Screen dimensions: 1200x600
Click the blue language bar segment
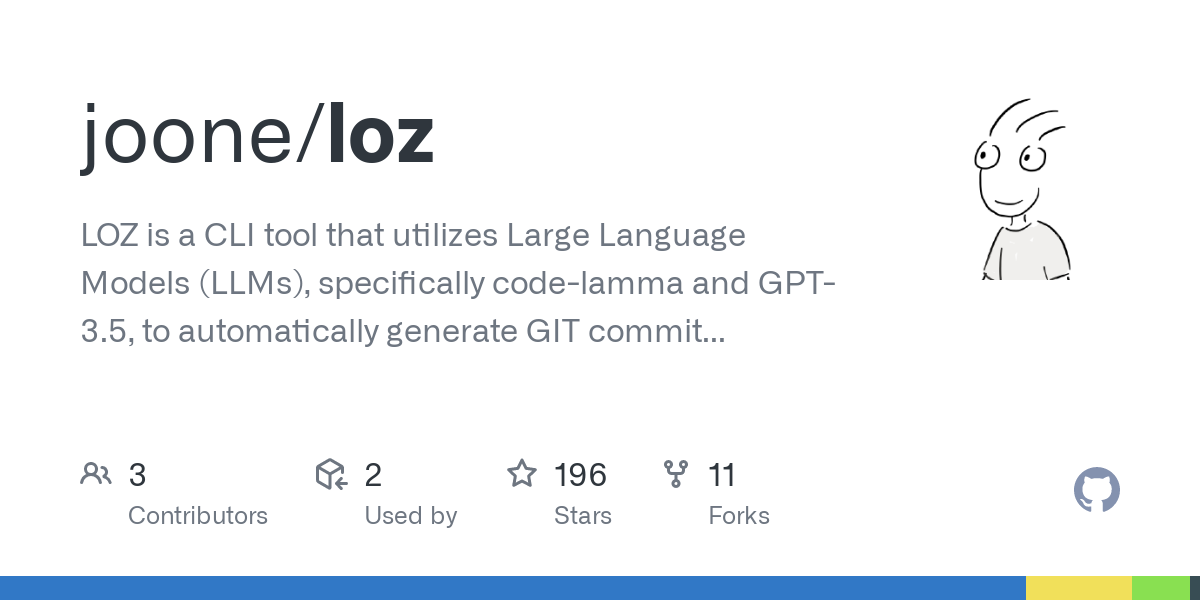pyautogui.click(x=513, y=588)
